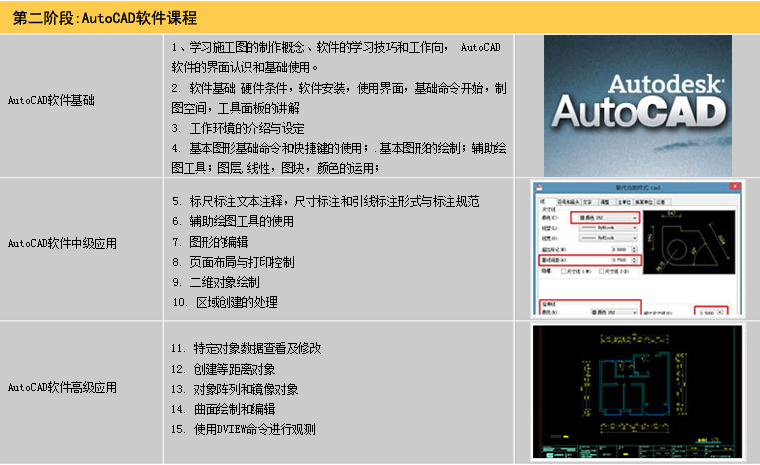Click the app icon in dialog title bar
This screenshot has width=760, height=465.
point(539,188)
